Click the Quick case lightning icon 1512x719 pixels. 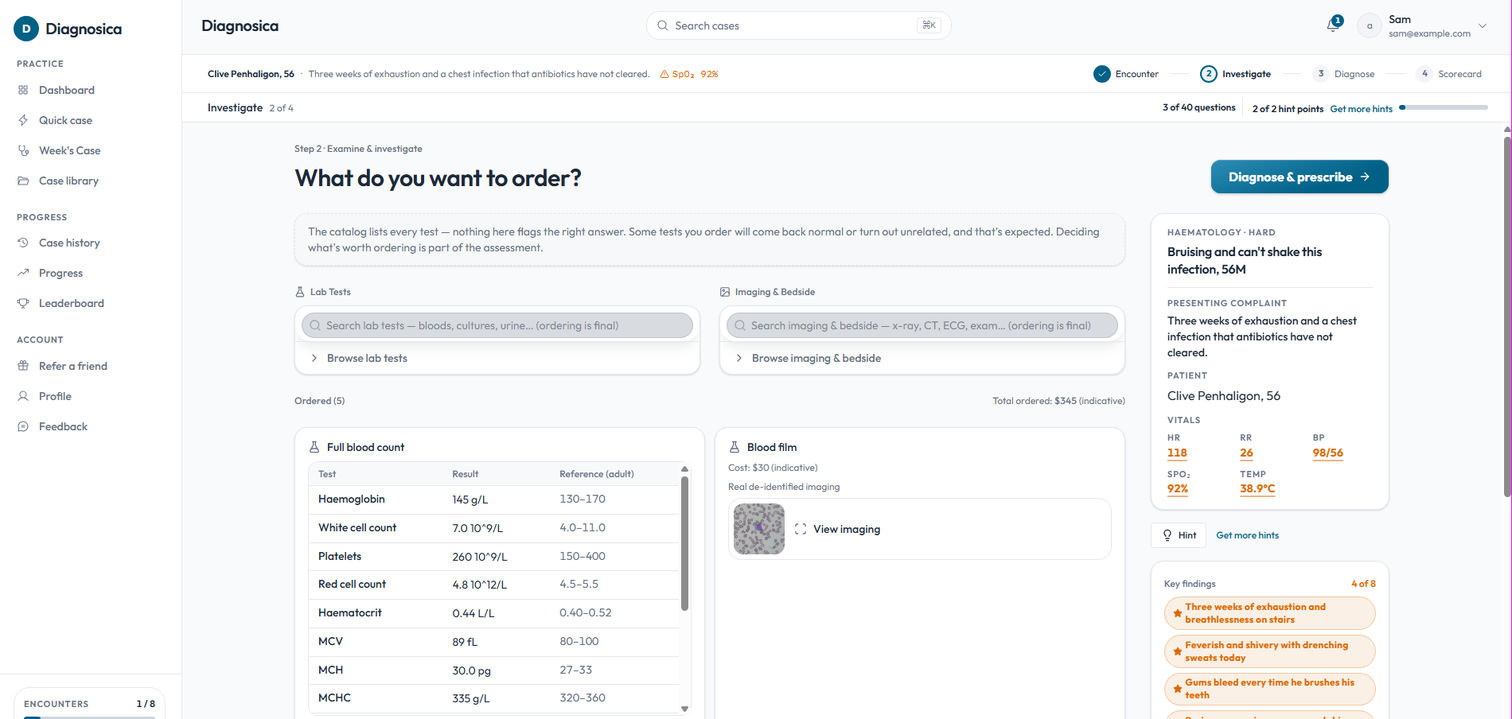pyautogui.click(x=24, y=120)
